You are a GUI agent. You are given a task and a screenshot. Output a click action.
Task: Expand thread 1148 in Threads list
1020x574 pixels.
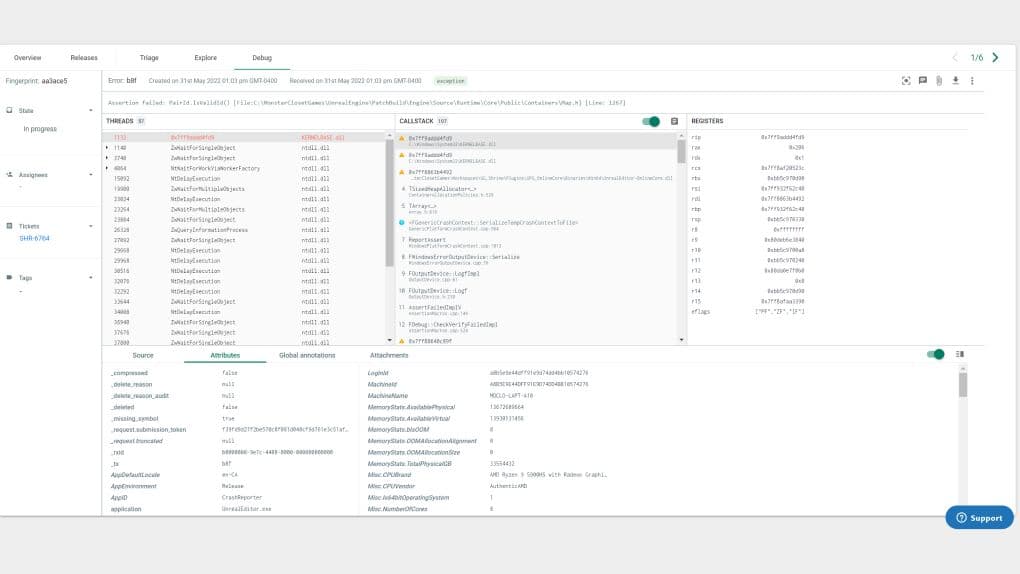click(107, 148)
